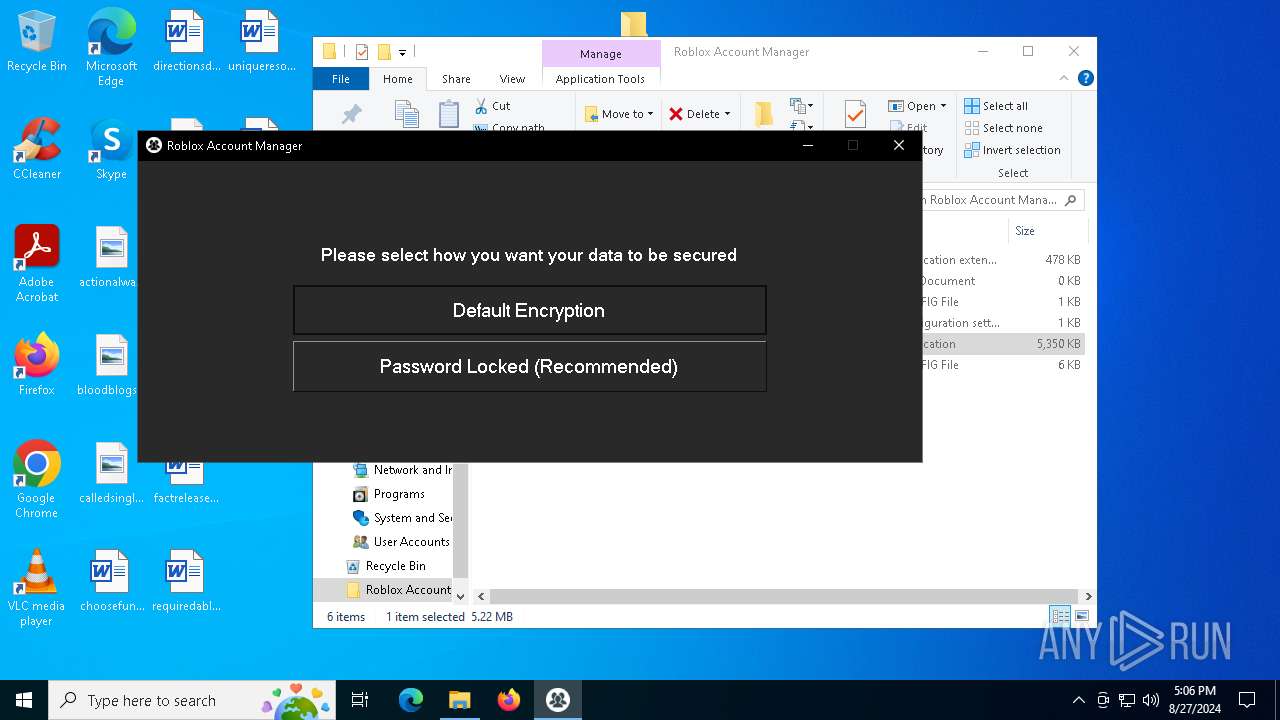
Task: Open Application Tools tab
Action: (x=600, y=79)
